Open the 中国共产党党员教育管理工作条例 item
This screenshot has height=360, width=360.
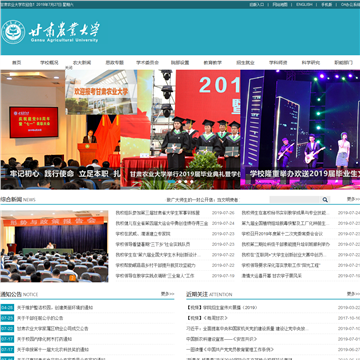click(230, 350)
